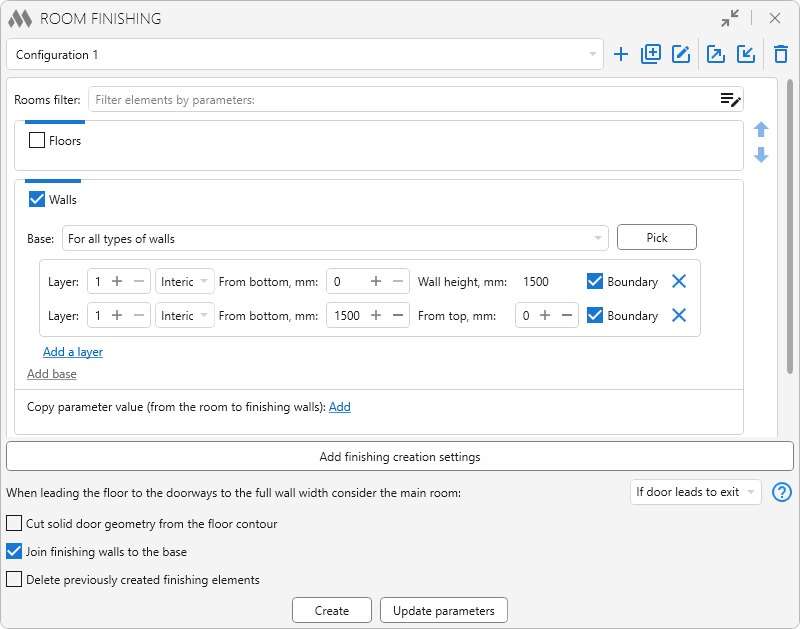Enable Cut solid door geometry option

point(14,523)
